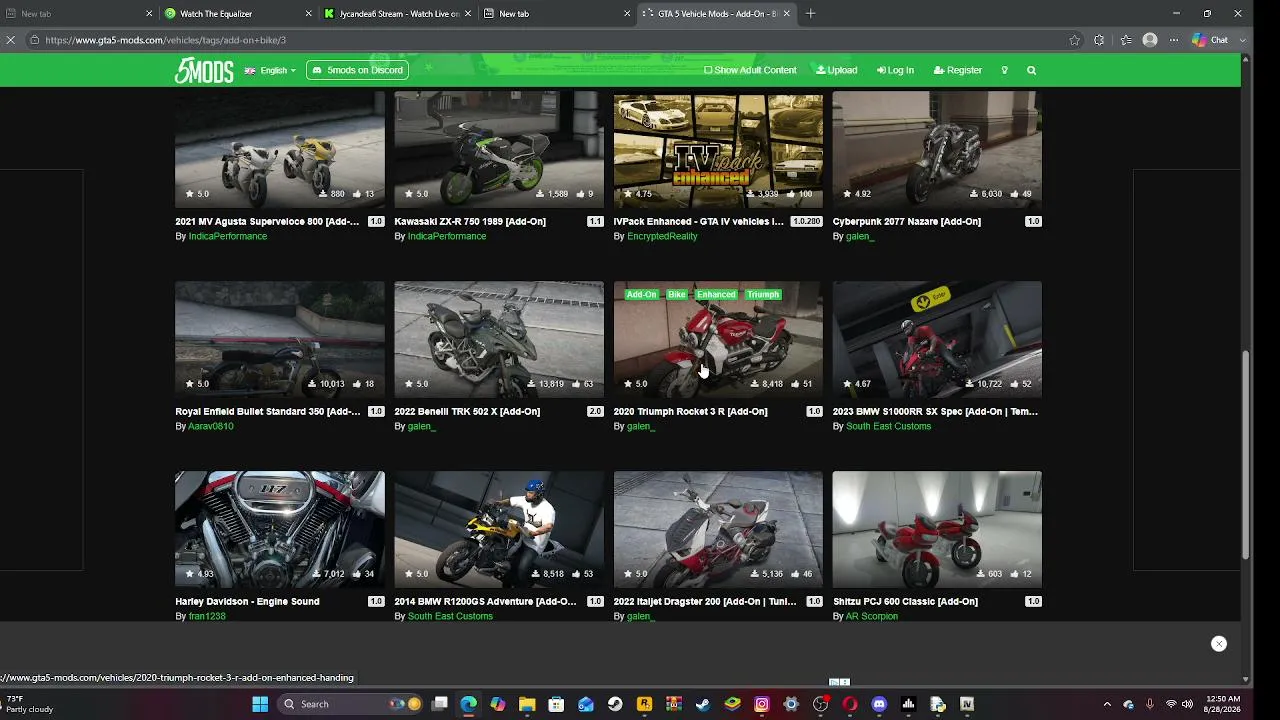Open the IVPack Enhanced title link
Viewport: 1280px width, 720px height.
click(698, 222)
